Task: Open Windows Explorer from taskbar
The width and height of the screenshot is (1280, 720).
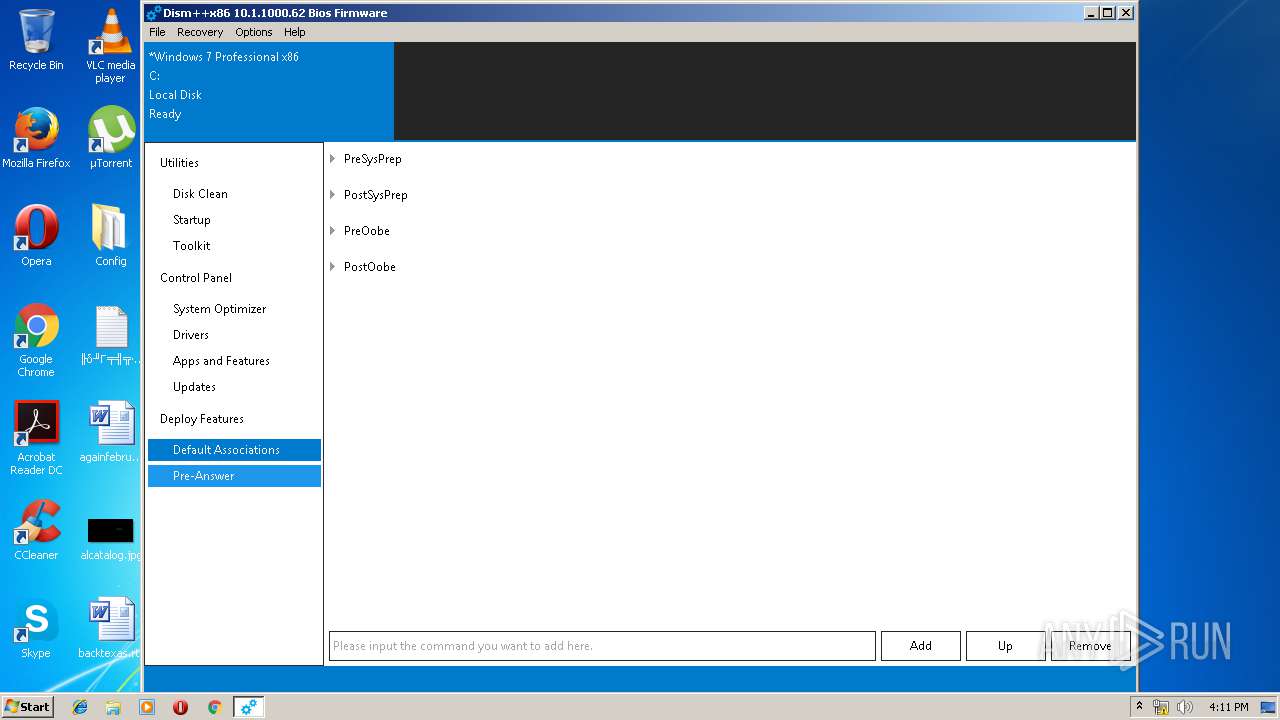Action: (113, 707)
